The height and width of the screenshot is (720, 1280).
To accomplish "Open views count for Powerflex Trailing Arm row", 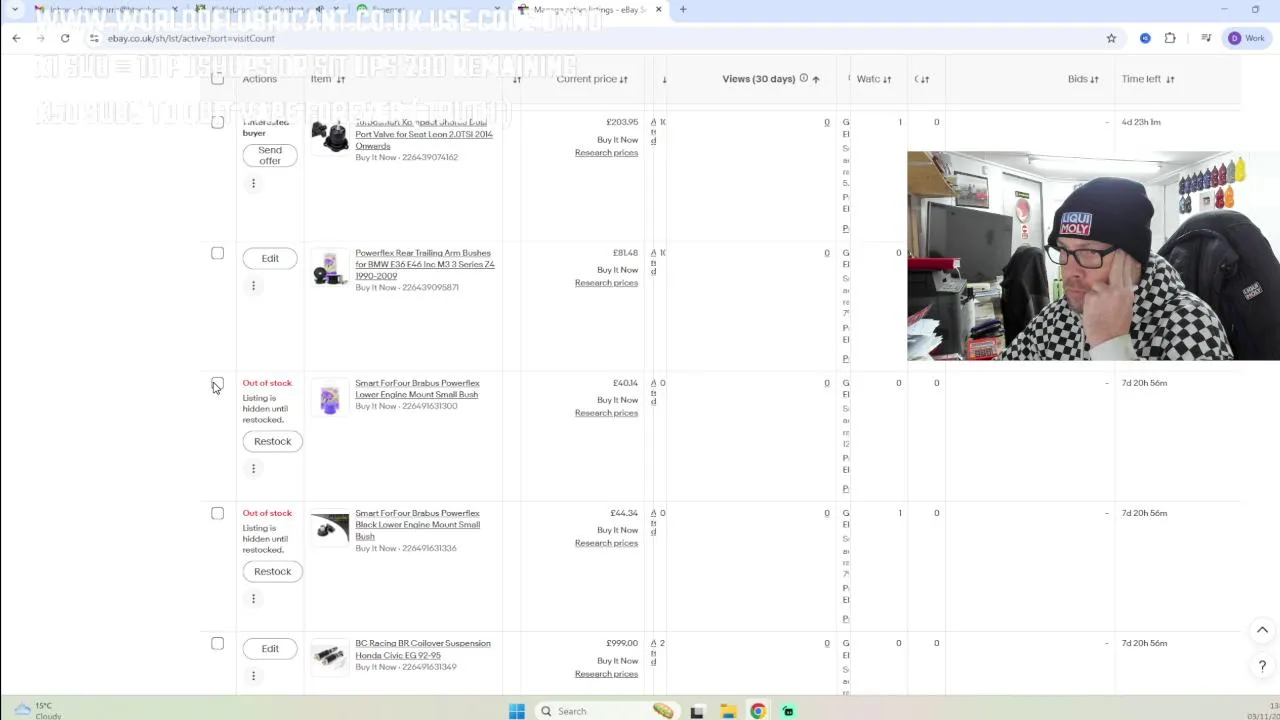I will click(x=826, y=253).
